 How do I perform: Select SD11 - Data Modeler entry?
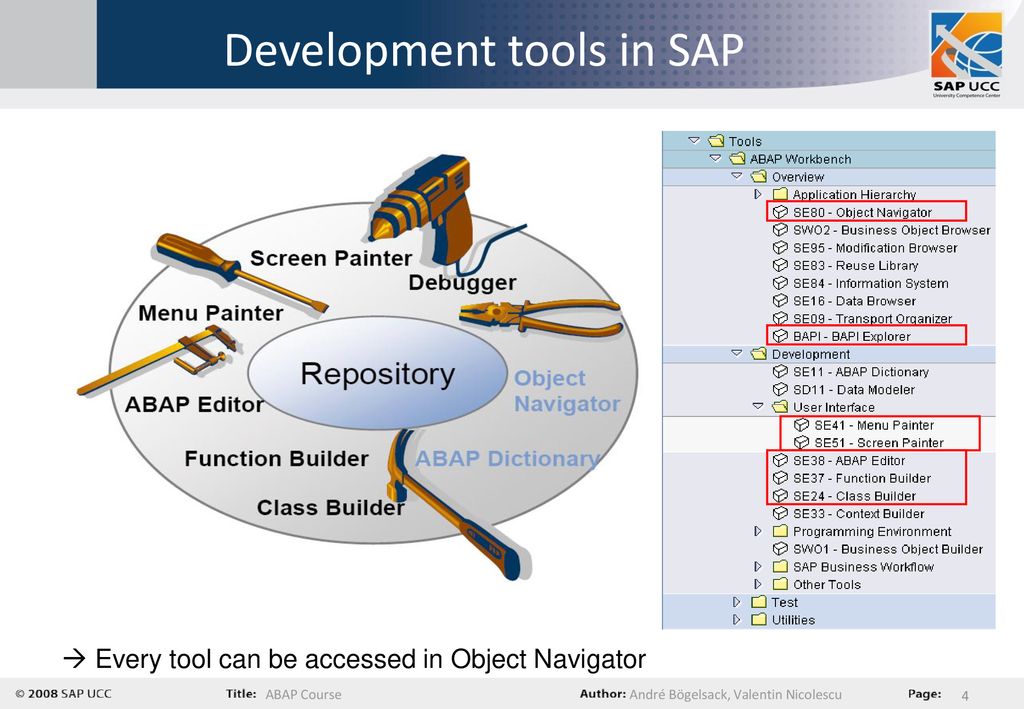pos(854,390)
